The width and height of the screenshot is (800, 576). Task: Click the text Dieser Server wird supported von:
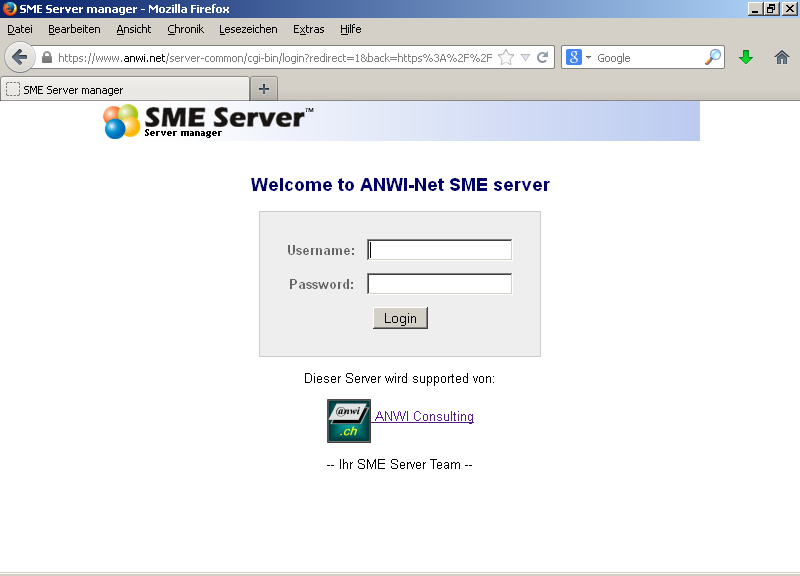399,379
